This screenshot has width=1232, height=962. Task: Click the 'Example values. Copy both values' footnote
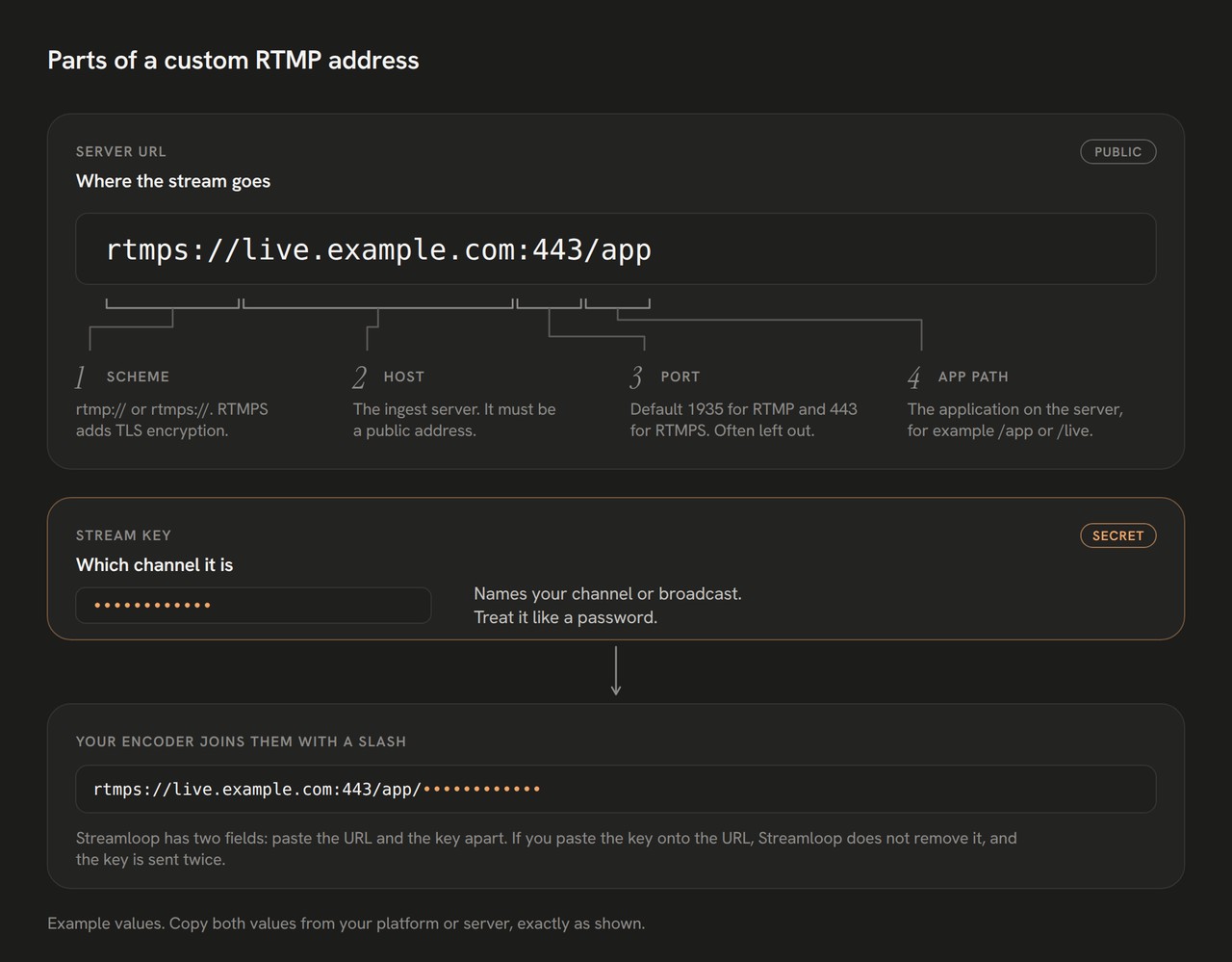(x=346, y=923)
